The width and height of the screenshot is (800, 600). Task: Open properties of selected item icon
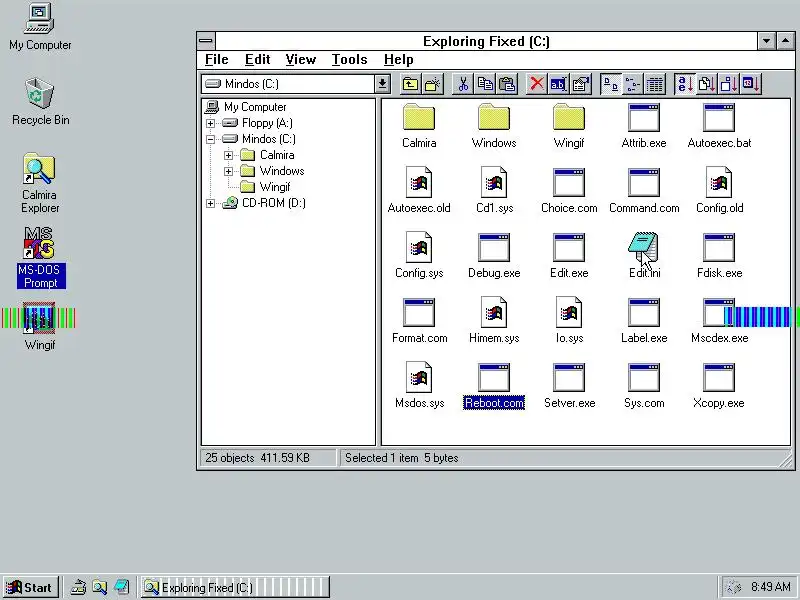tap(581, 84)
